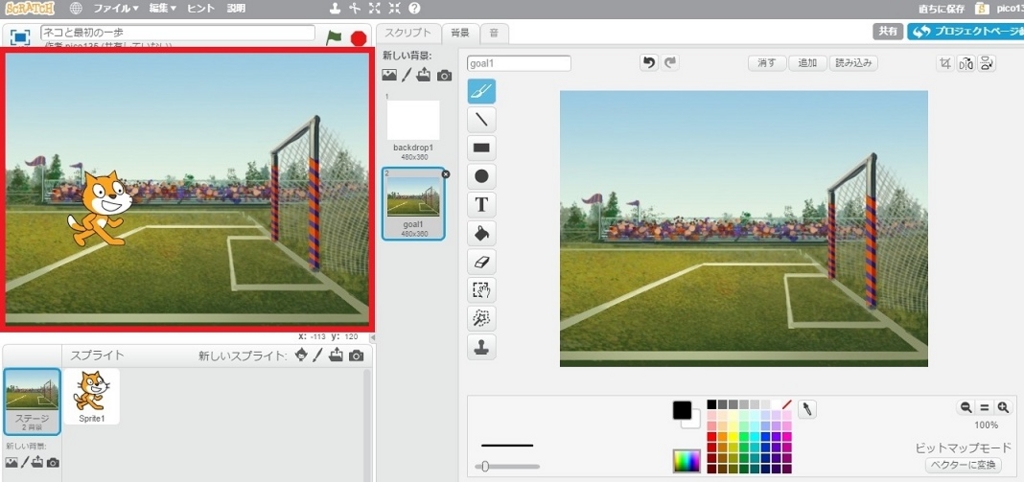1024x482 pixels.
Task: Edit the goal1 backdrop name field
Action: [x=519, y=63]
